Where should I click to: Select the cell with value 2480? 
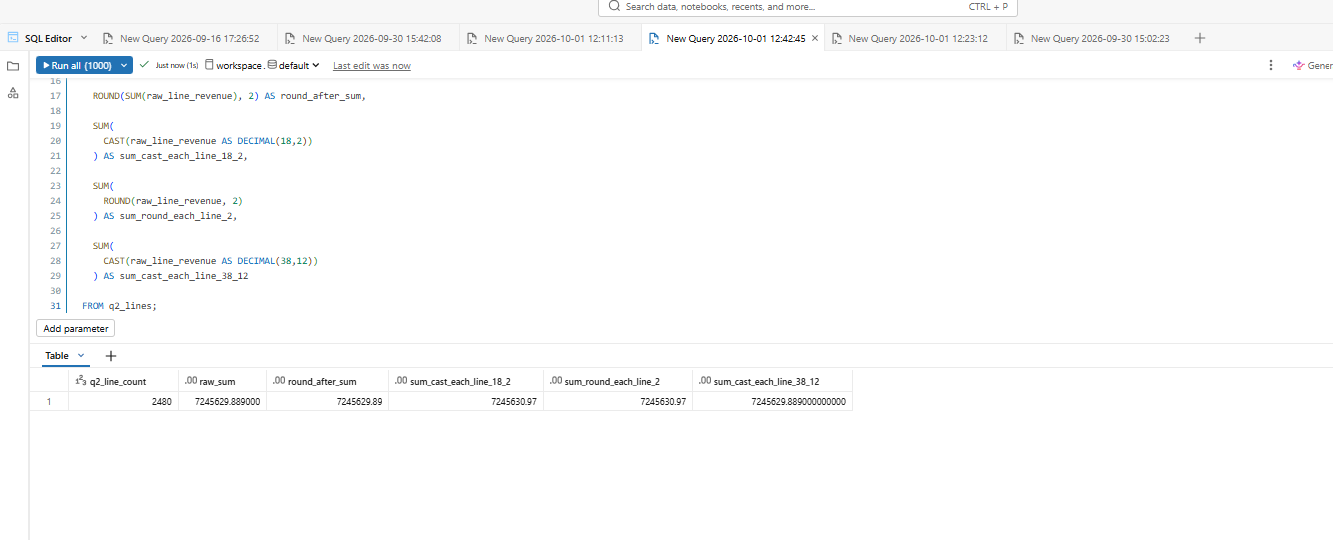pos(123,402)
